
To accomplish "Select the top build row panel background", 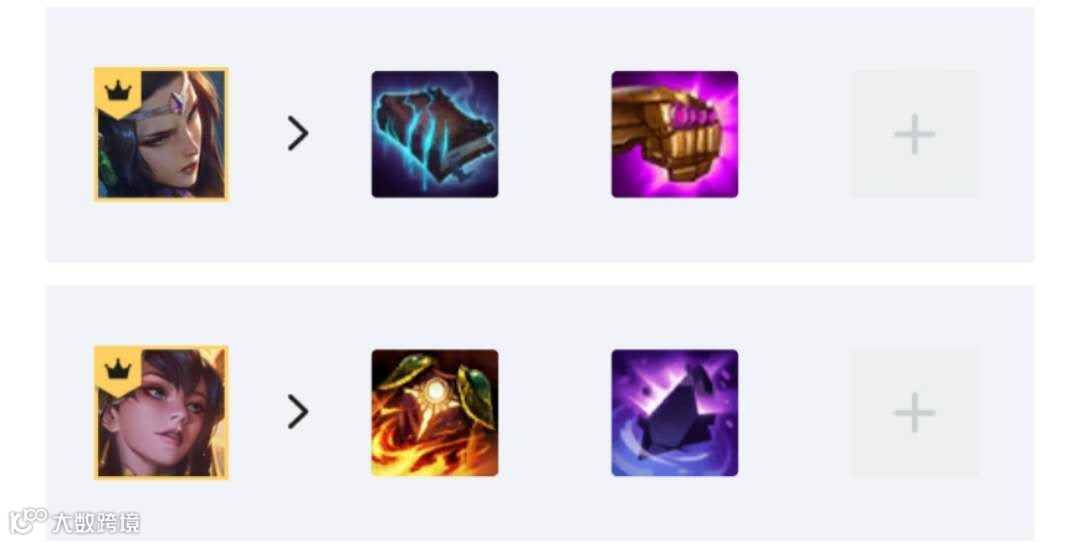I will 540,134.
